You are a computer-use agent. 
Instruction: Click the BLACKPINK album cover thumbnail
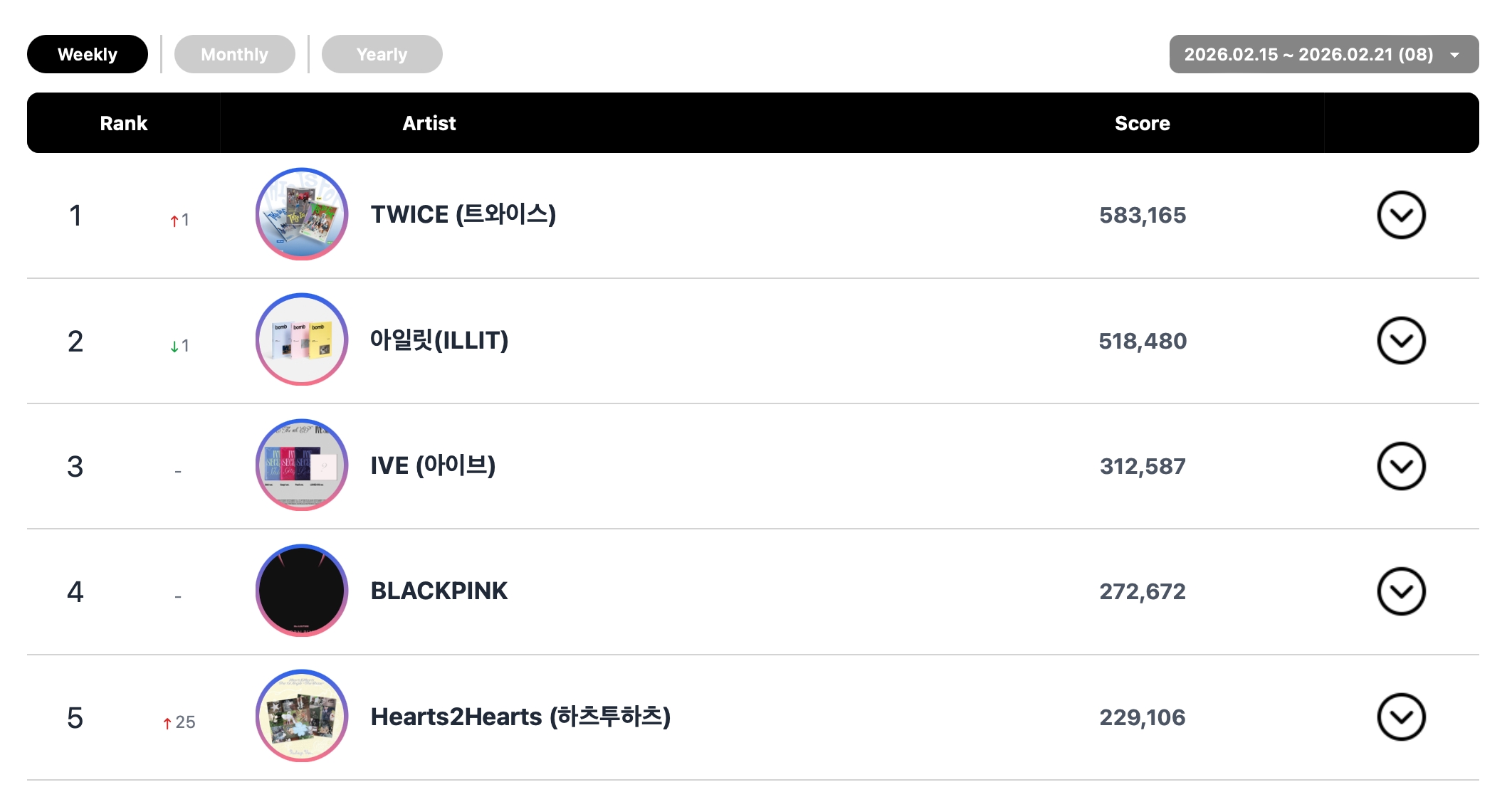[302, 591]
